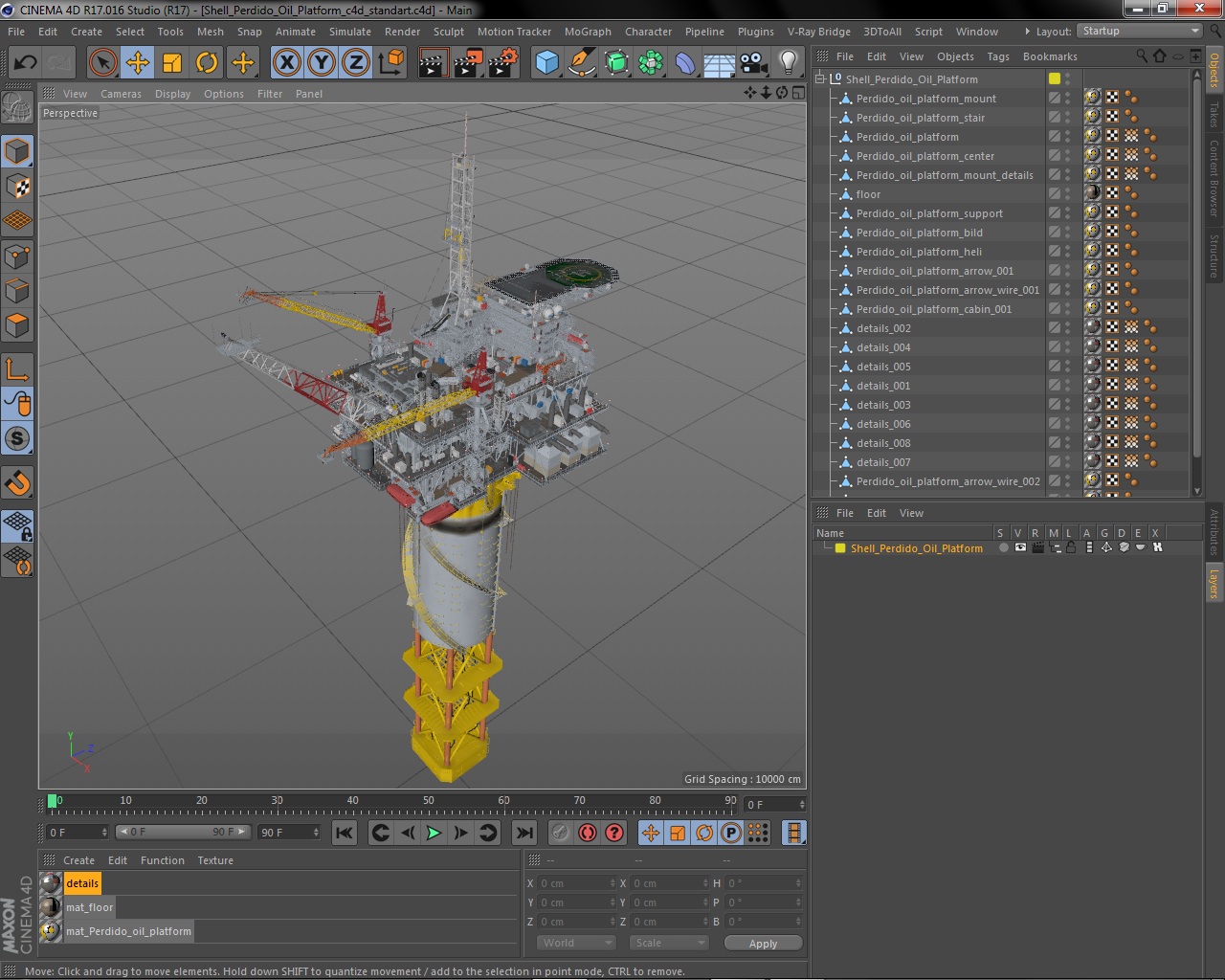Open Object Manager Tags menu
The width and height of the screenshot is (1225, 980).
[x=998, y=56]
